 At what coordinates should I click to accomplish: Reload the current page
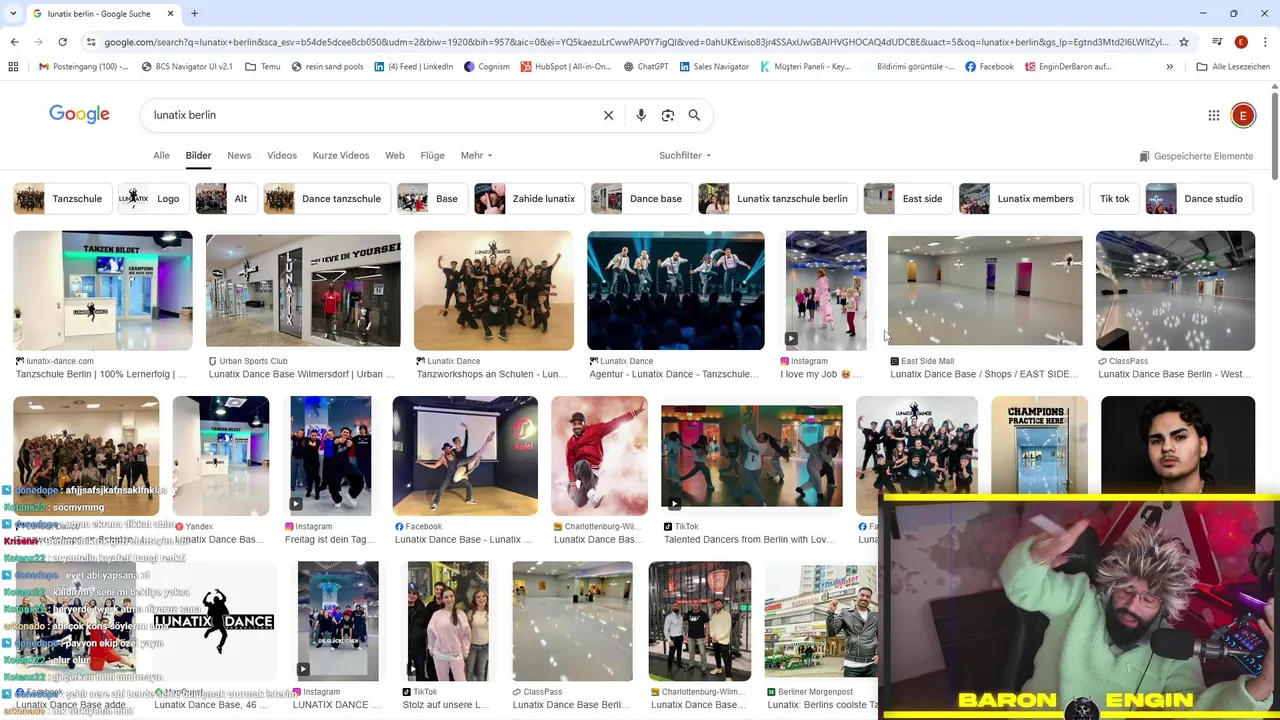[x=62, y=42]
